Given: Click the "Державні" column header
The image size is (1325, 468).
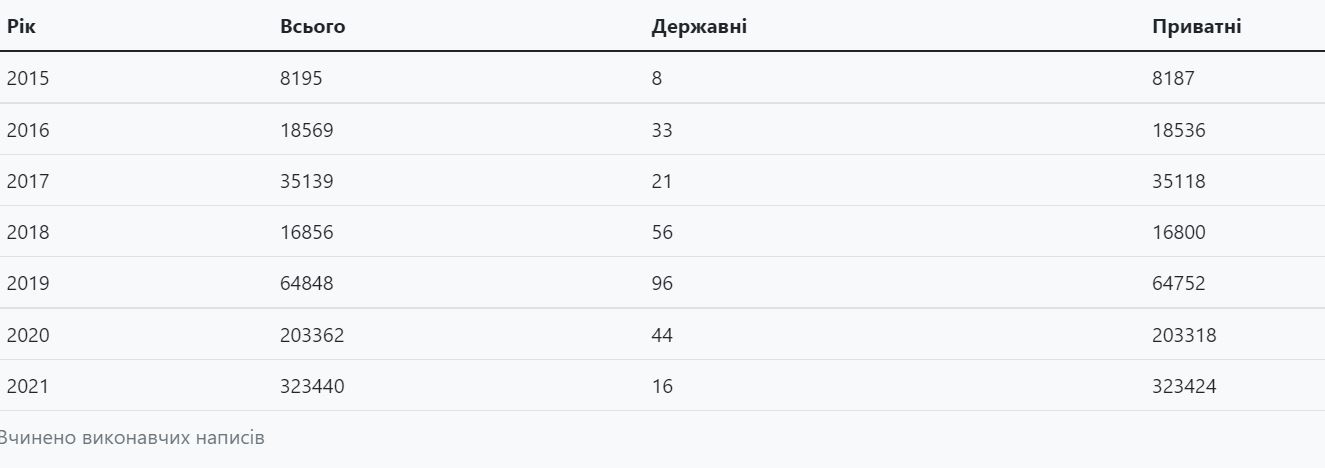Looking at the screenshot, I should point(698,27).
